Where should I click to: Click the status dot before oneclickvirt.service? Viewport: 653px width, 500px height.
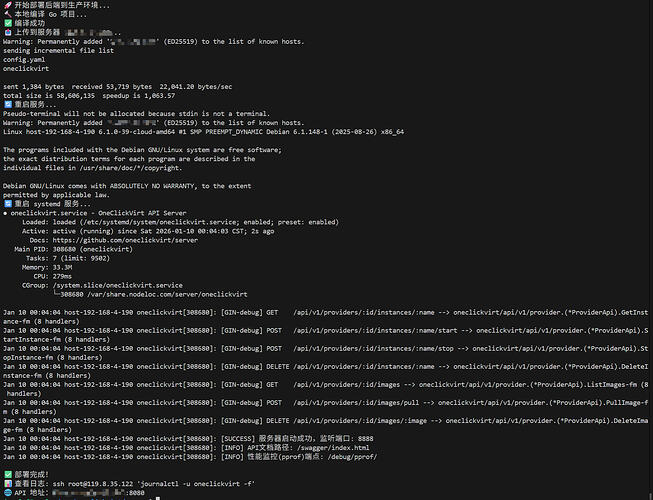(x=5, y=213)
